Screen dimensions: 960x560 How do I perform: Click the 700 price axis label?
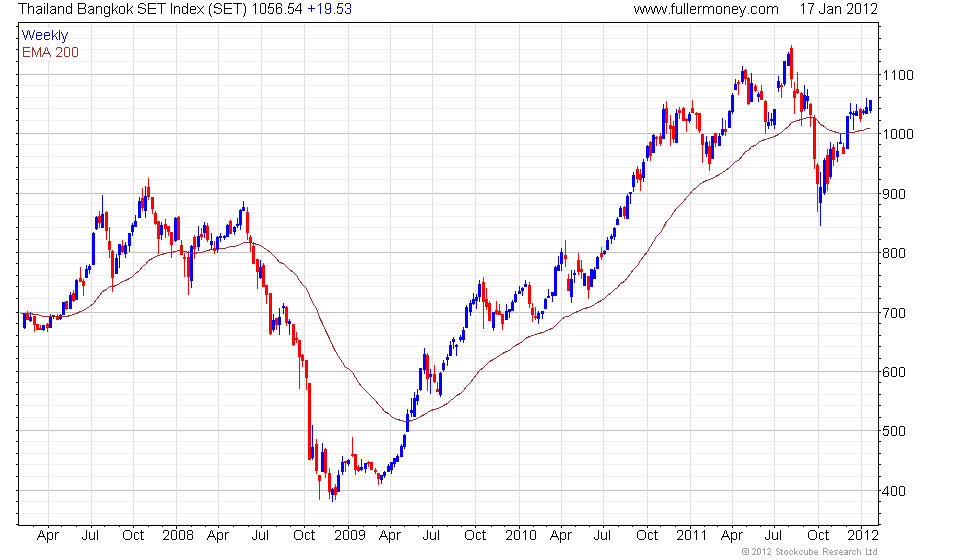pyautogui.click(x=893, y=313)
